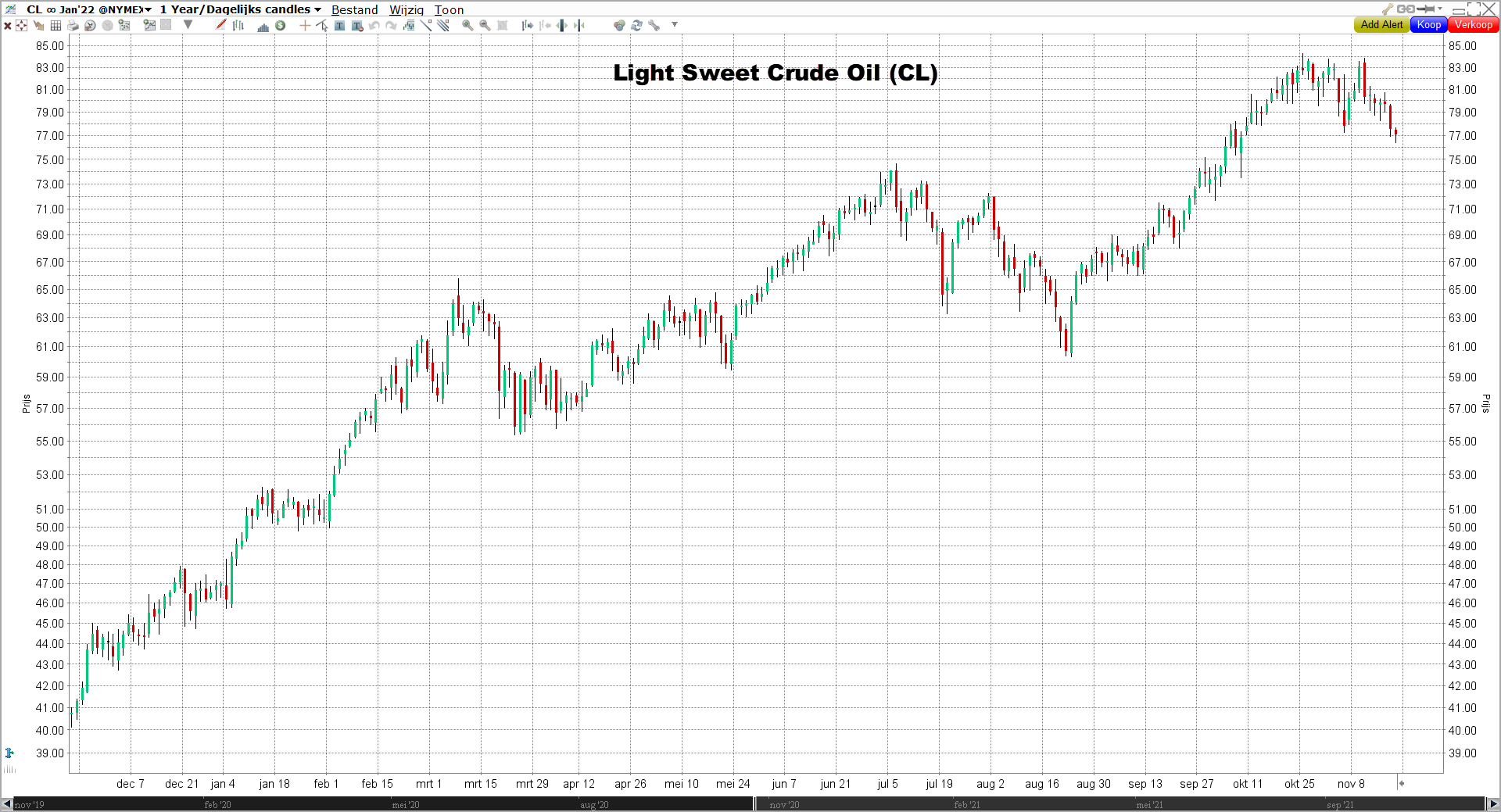Click the printer icon in the toolbar

tap(73, 26)
